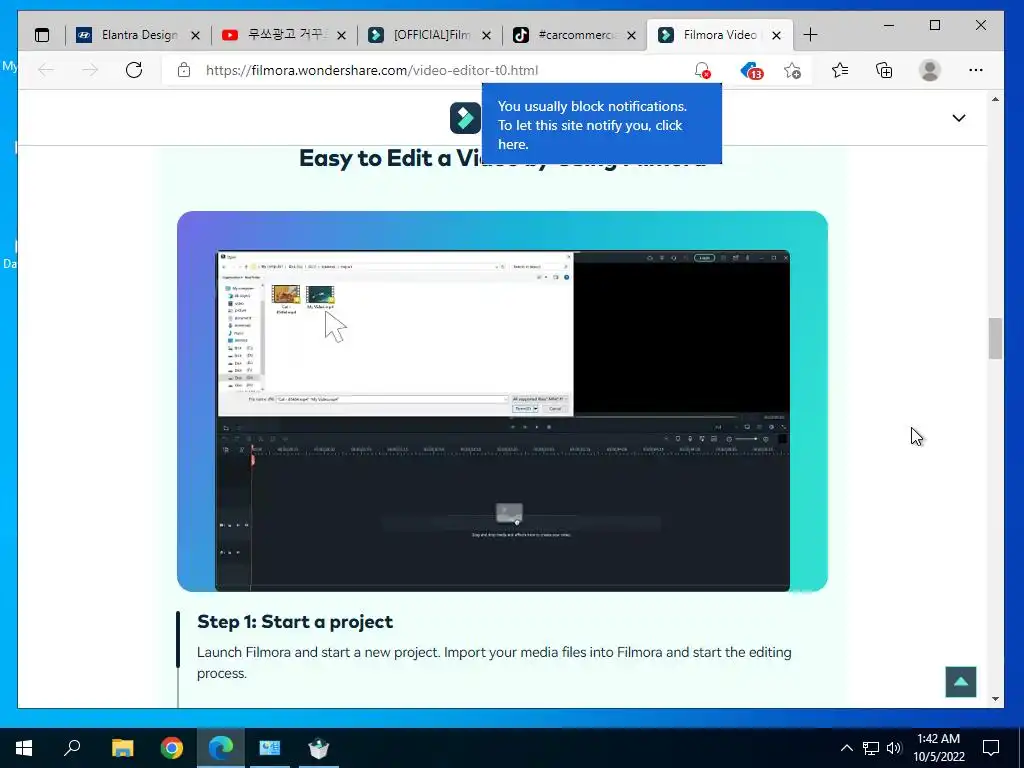The height and width of the screenshot is (768, 1024).
Task: Close the #carcommercial tab
Action: tap(632, 36)
